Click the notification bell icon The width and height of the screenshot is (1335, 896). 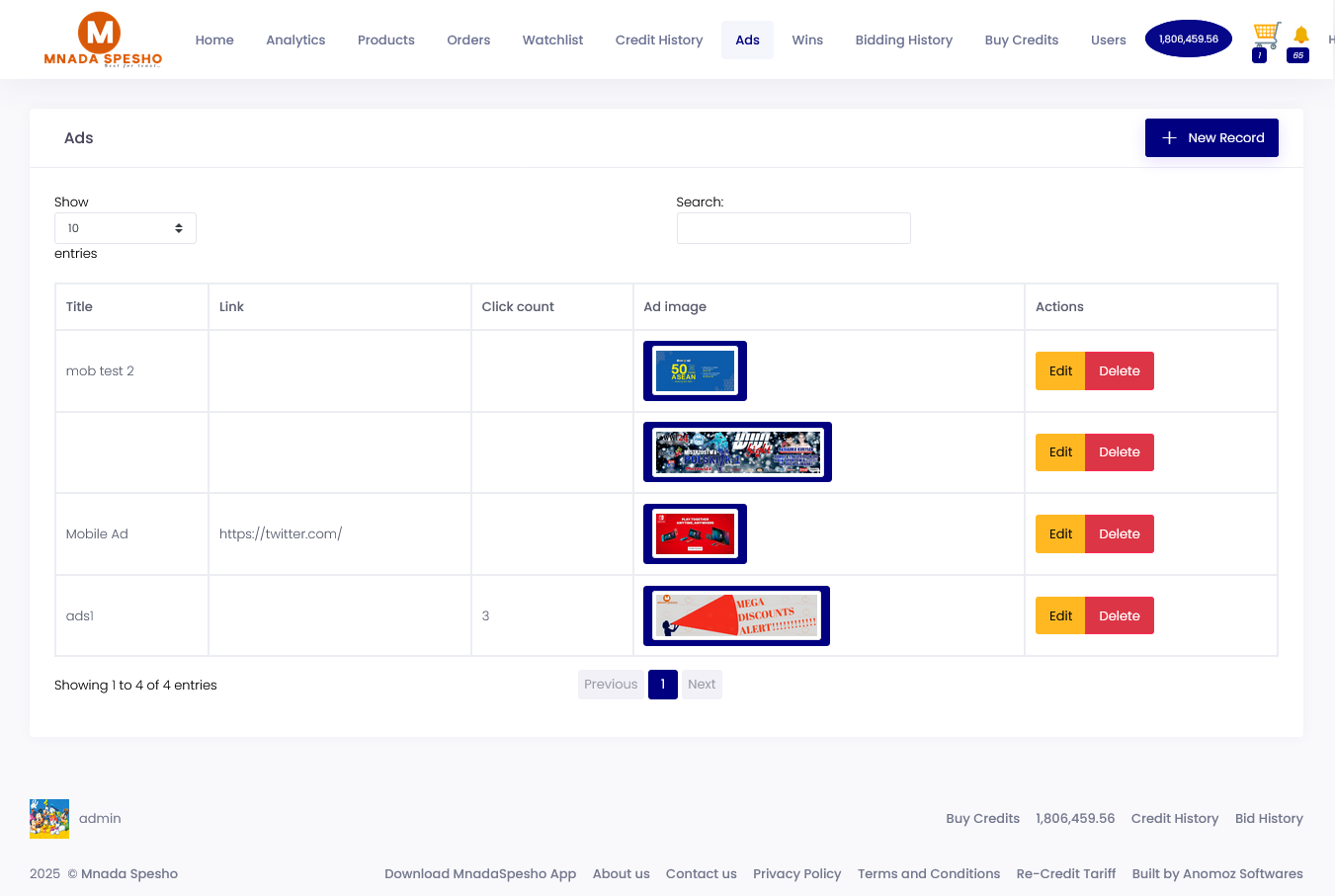(x=1300, y=36)
